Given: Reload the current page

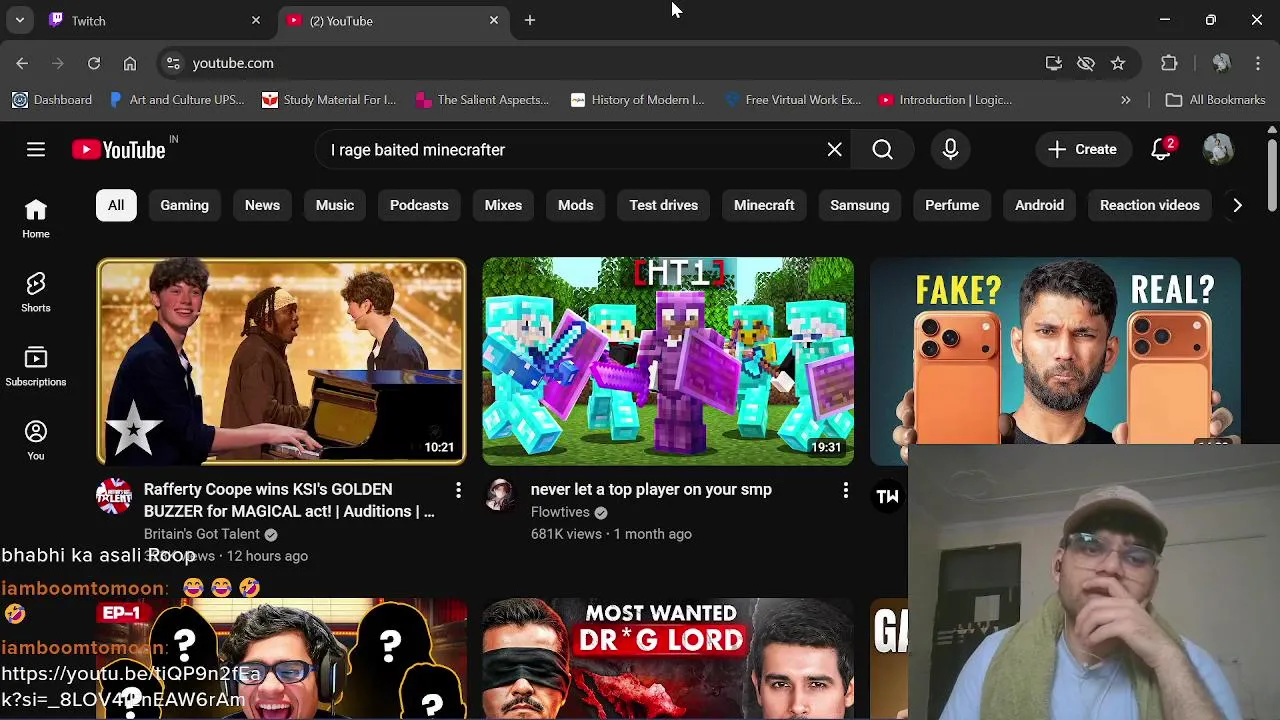Looking at the screenshot, I should pos(94,63).
